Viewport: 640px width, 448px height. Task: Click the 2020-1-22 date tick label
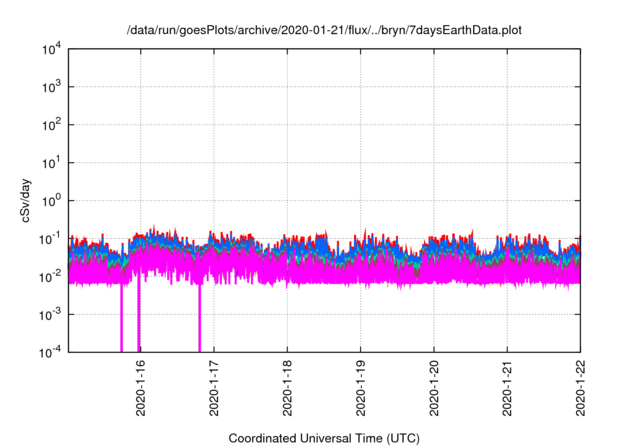(x=580, y=388)
